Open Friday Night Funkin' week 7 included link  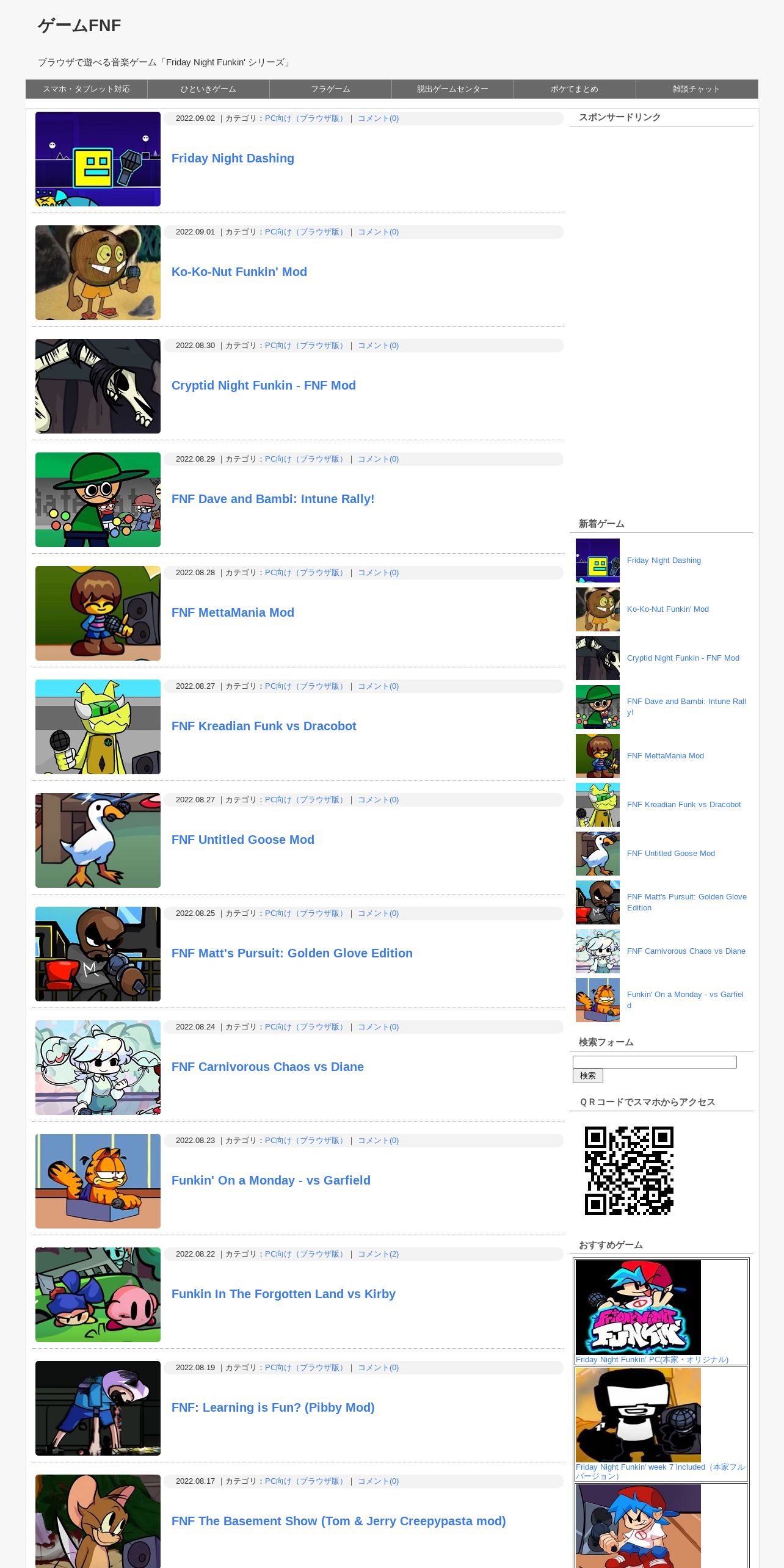click(x=660, y=1472)
